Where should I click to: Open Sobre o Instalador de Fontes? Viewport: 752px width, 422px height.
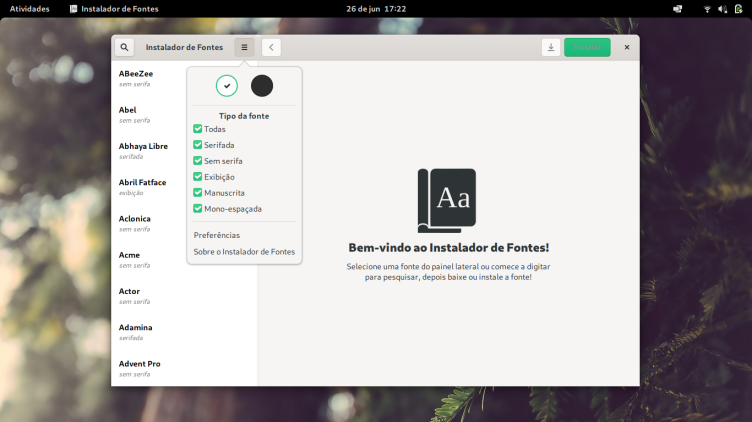[244, 252]
